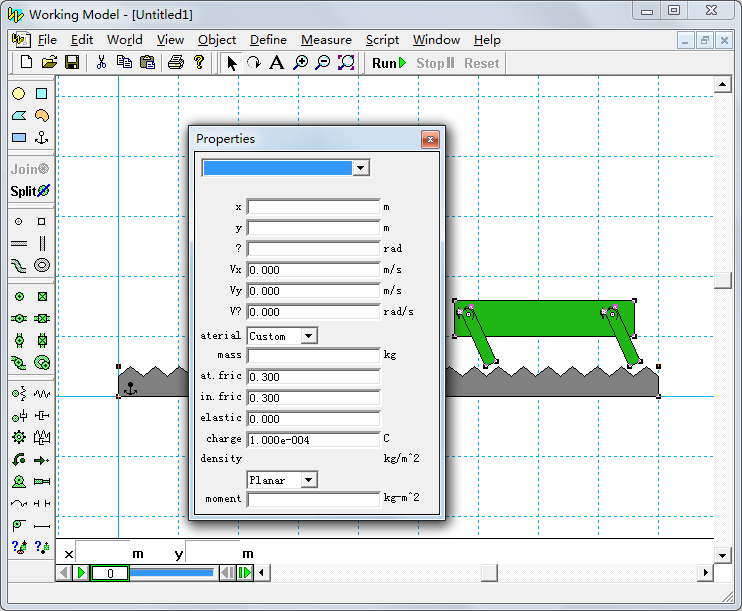Screen dimensions: 742x611
Task: Open the Measure menu
Action: 327,40
